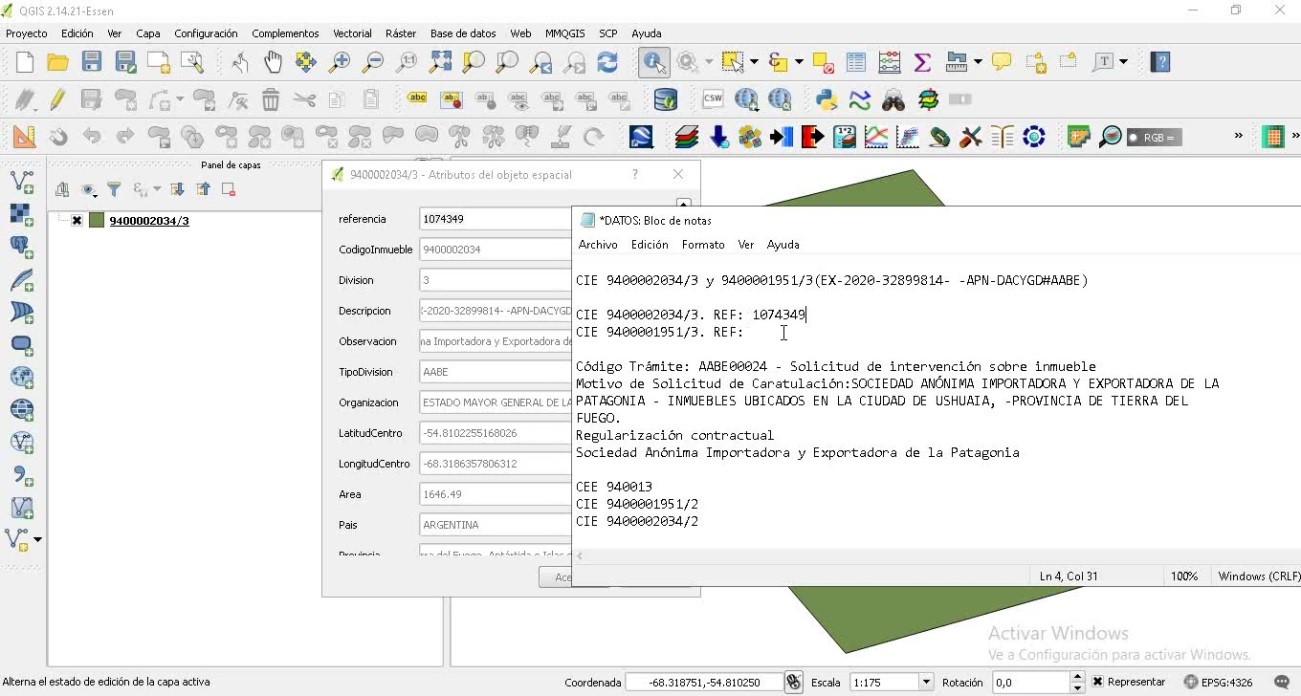Viewport: 1301px width, 696px height.
Task: Open the CSW metadata search client
Action: click(713, 100)
